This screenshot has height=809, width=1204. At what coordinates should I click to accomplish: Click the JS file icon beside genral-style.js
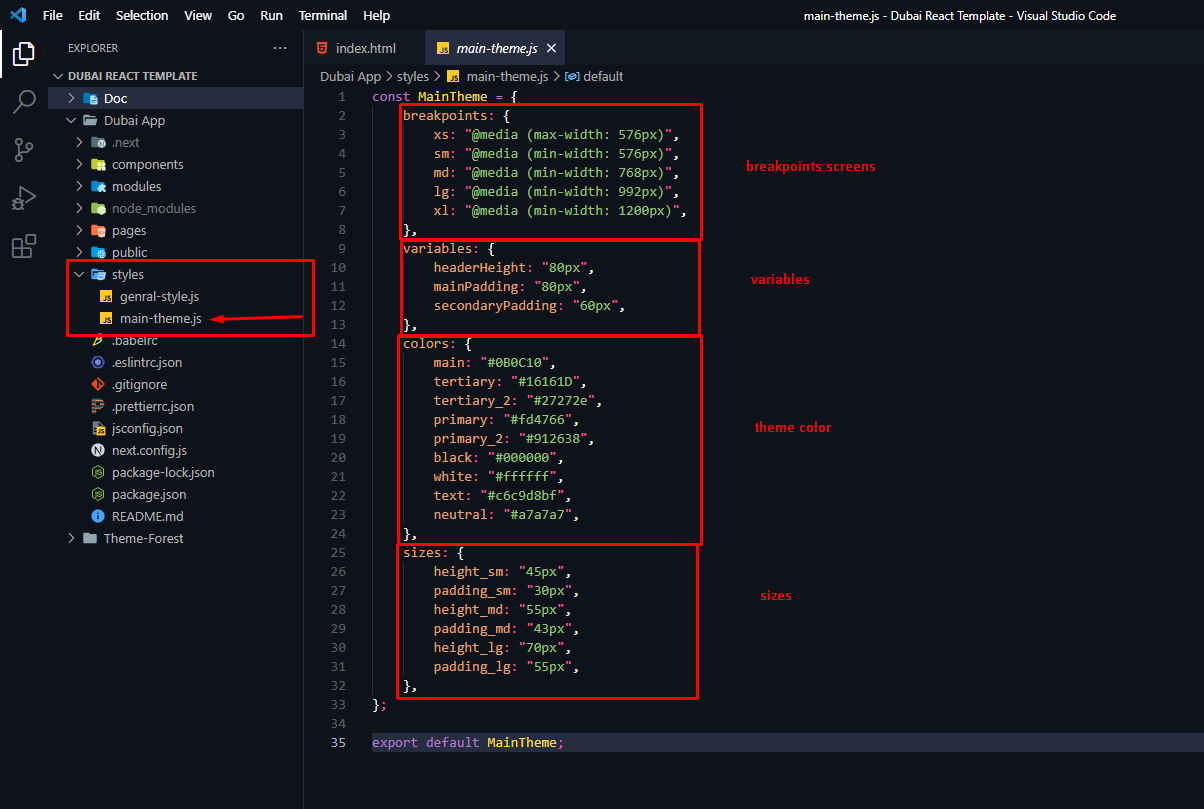click(x=106, y=297)
